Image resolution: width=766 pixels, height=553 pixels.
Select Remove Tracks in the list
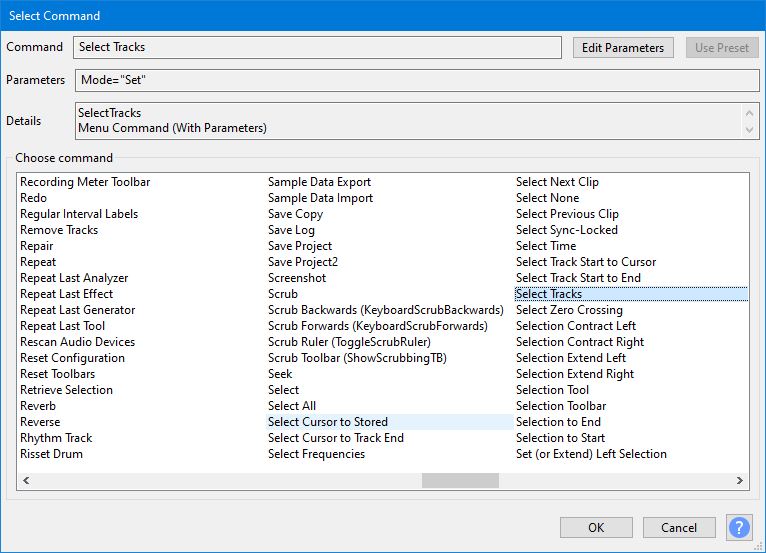59,230
